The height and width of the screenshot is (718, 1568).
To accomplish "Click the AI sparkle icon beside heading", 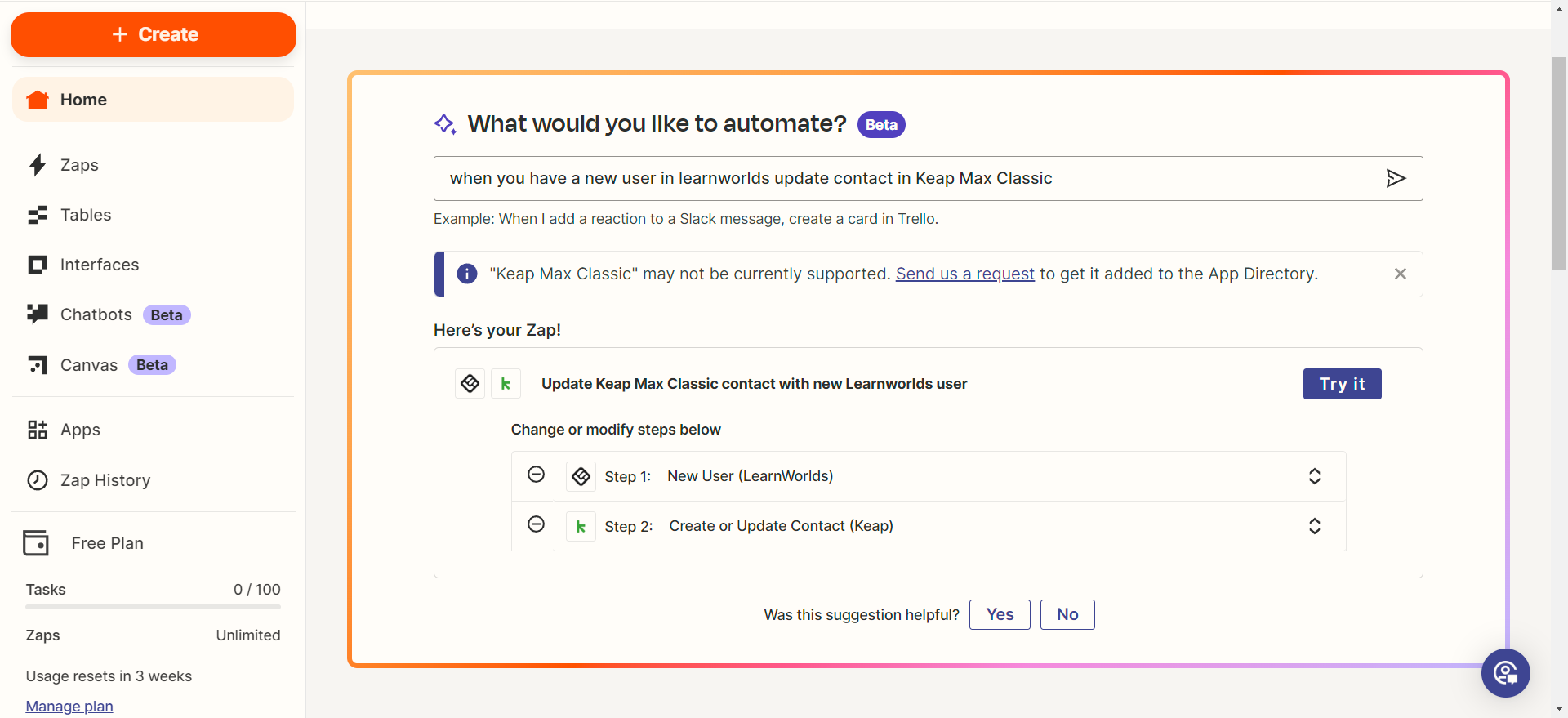I will (x=445, y=124).
